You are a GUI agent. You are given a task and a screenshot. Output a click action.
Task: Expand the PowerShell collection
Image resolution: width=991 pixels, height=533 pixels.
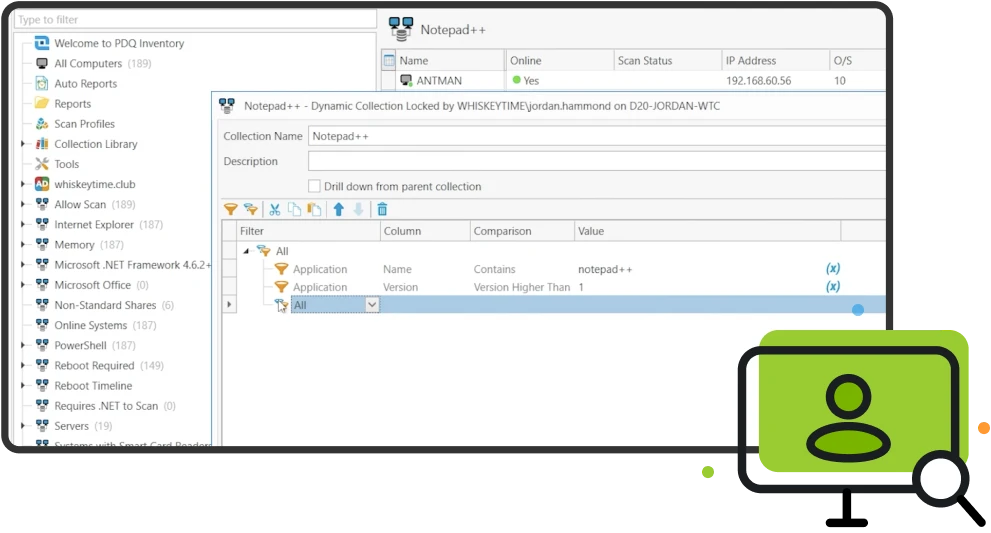23,345
